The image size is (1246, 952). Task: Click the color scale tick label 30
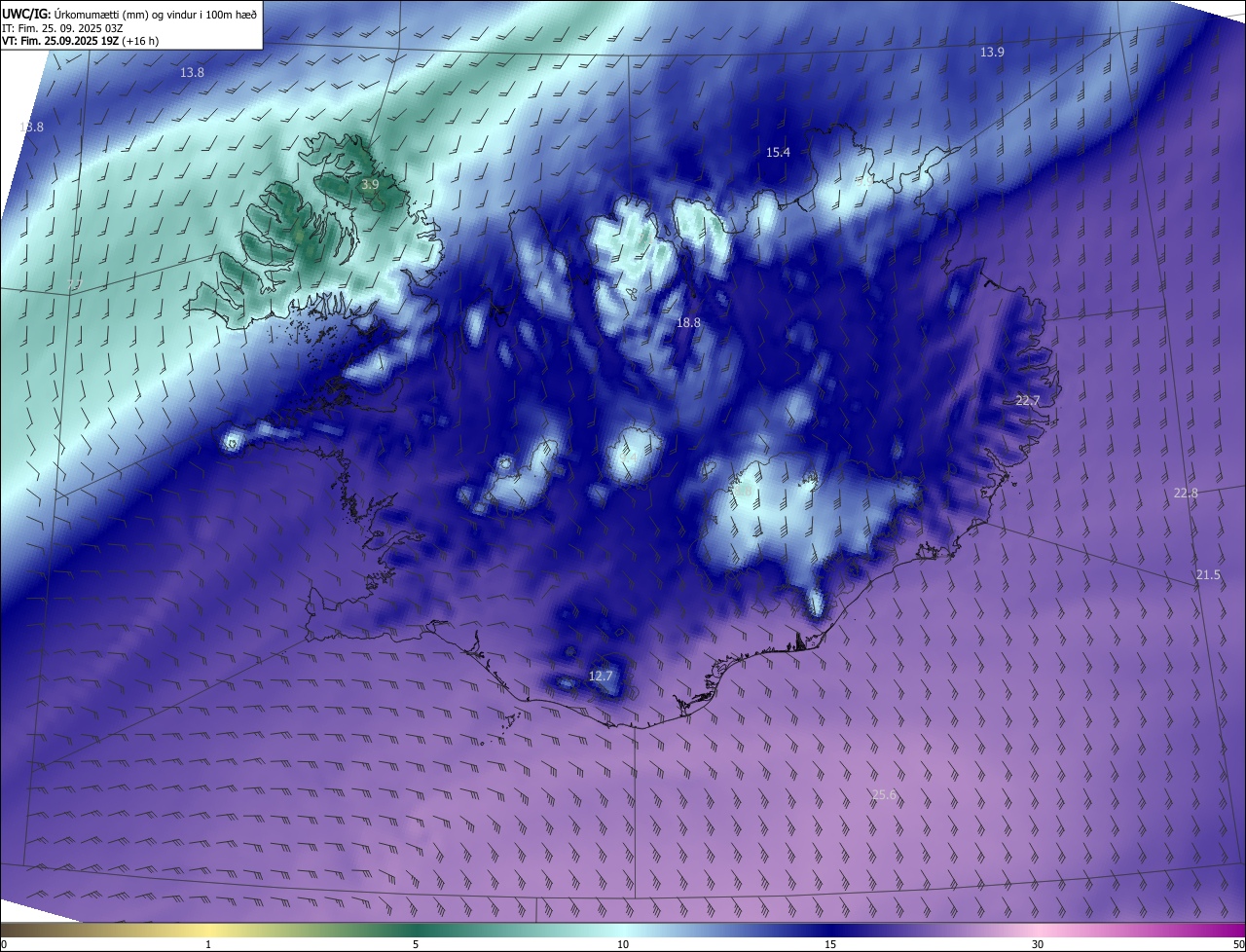click(x=1038, y=944)
